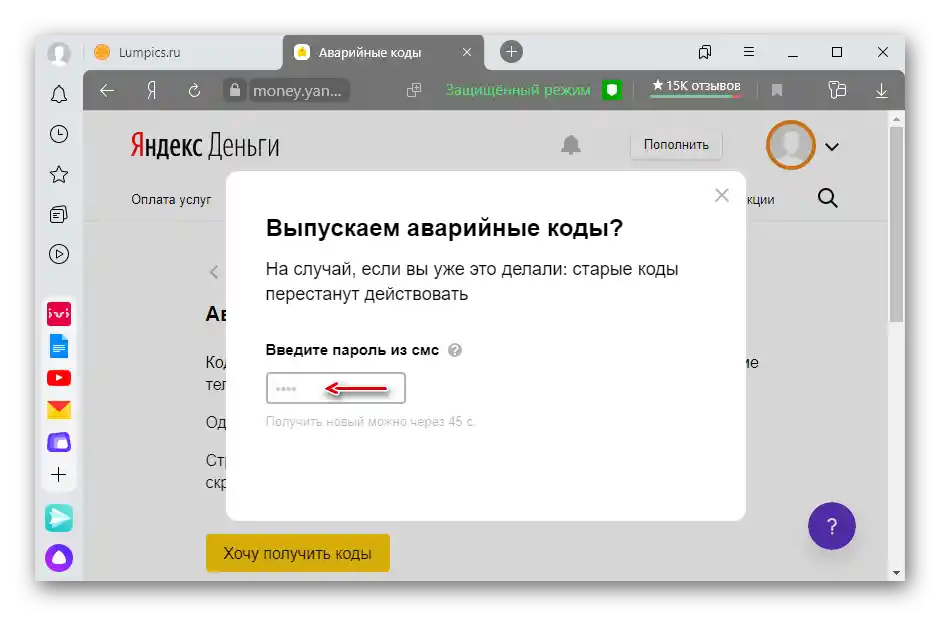Image resolution: width=940 pixels, height=626 pixels.
Task: Click the copy address icon
Action: (x=414, y=91)
